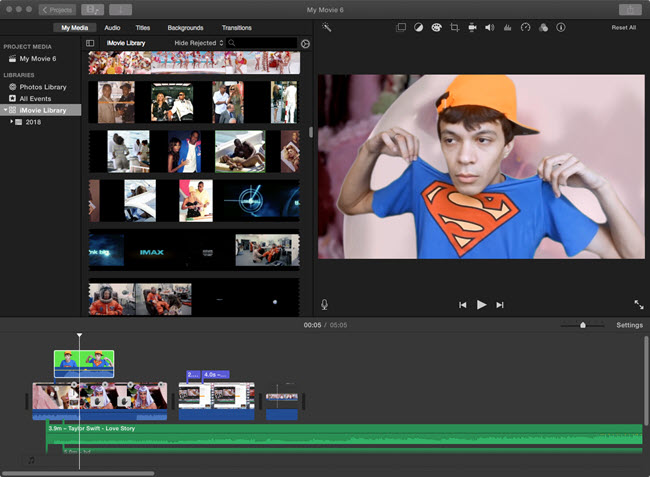The height and width of the screenshot is (477, 650).
Task: Show the clip information inspector
Action: coord(560,28)
